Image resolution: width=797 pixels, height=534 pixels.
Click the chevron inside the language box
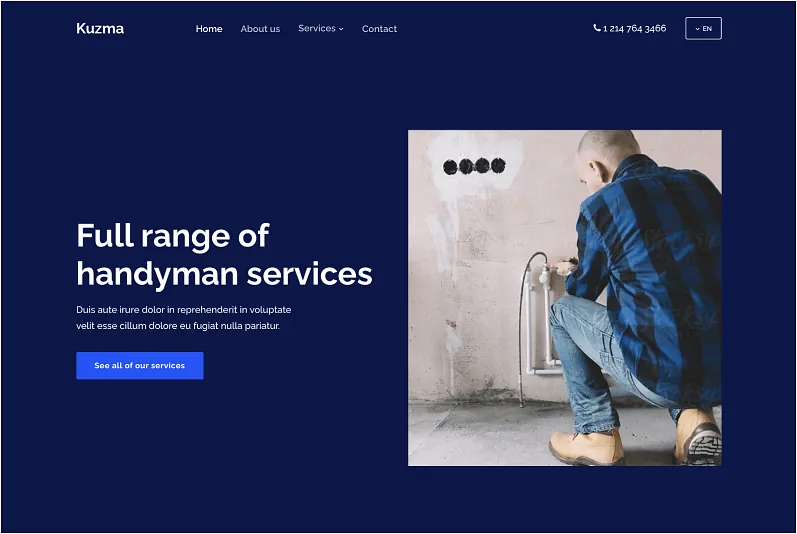click(697, 29)
